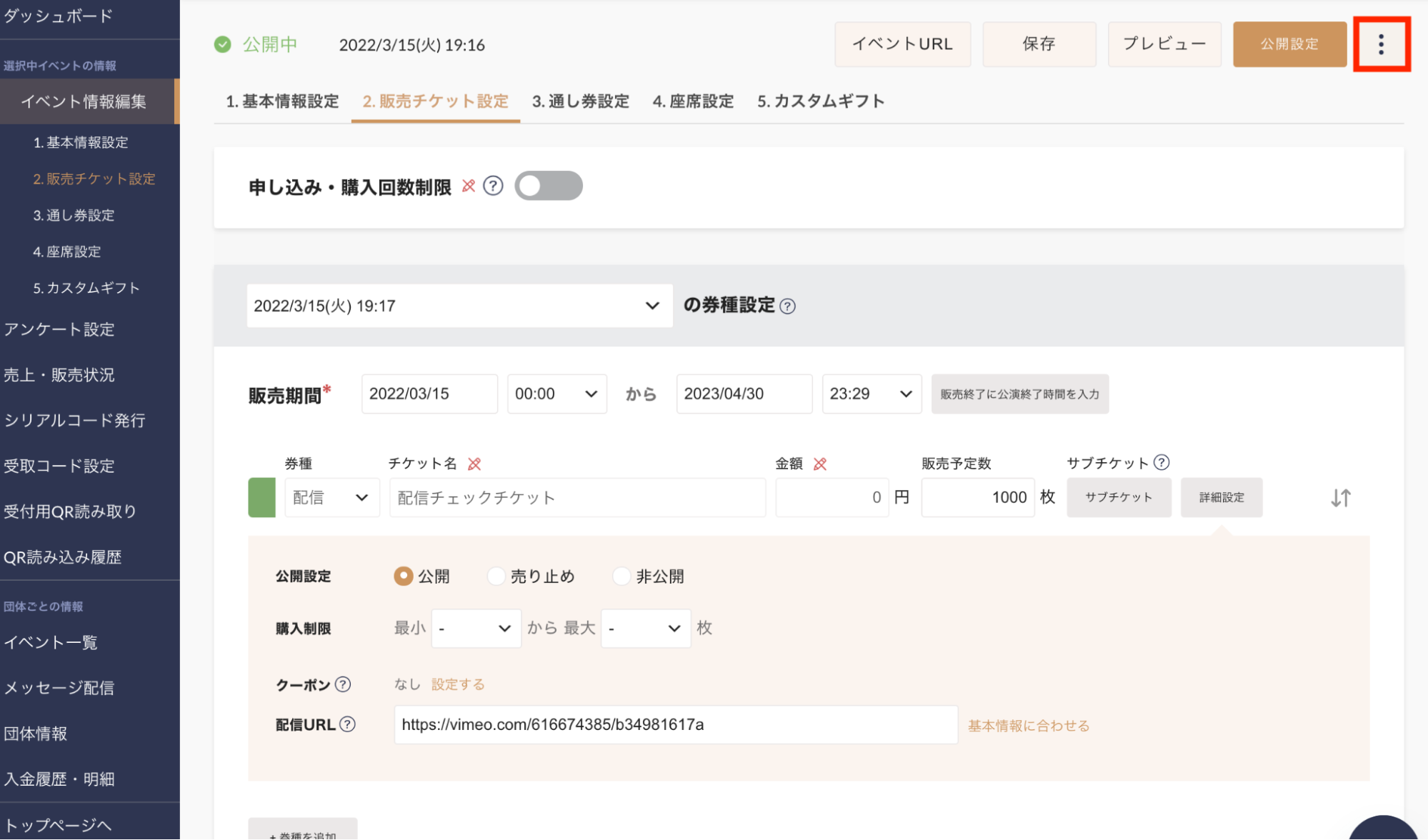
Task: Click crossed-pencil icon beside 購入回数制限 heading
Action: [x=469, y=186]
